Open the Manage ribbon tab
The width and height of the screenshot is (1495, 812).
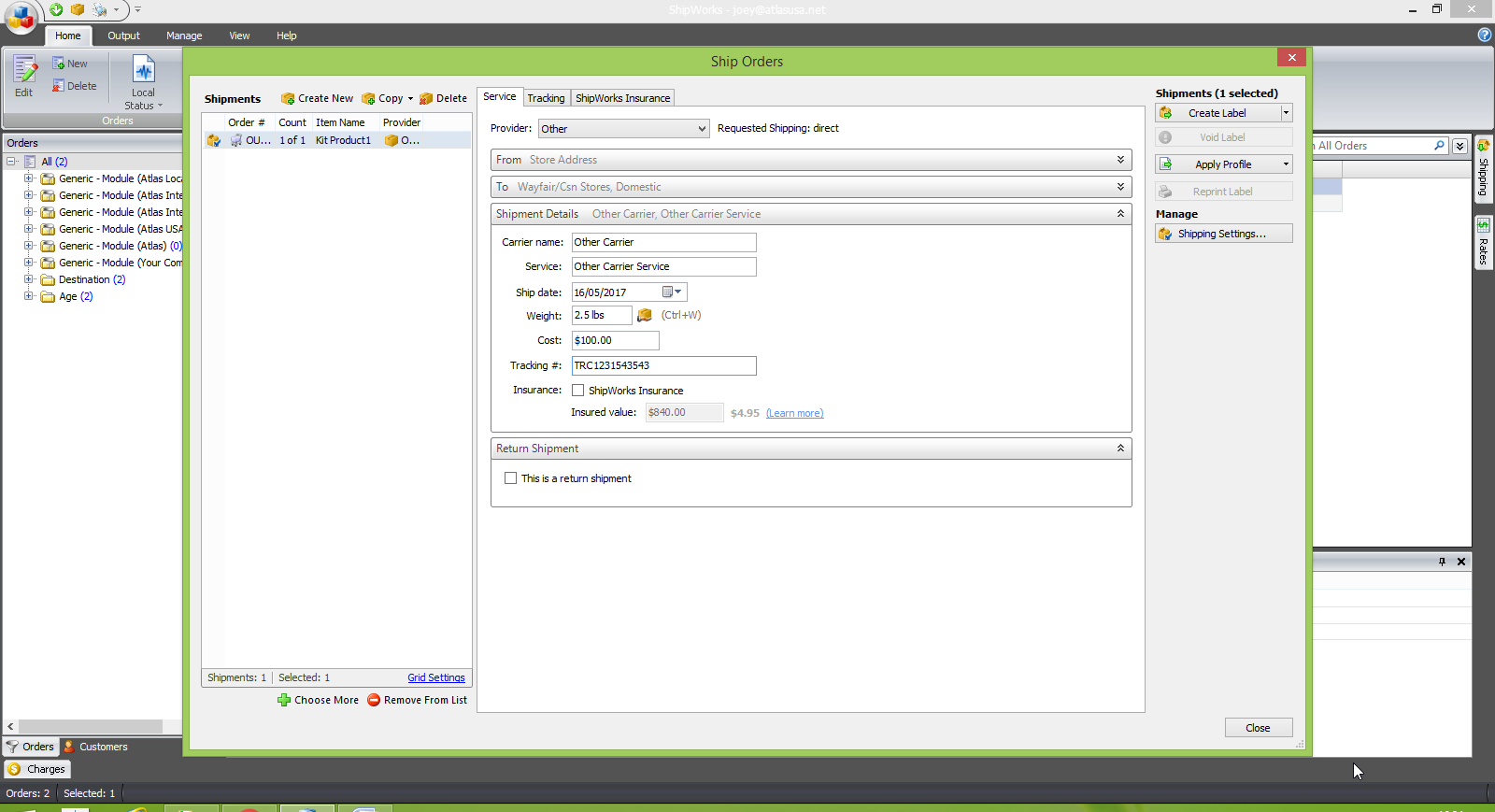click(x=184, y=36)
